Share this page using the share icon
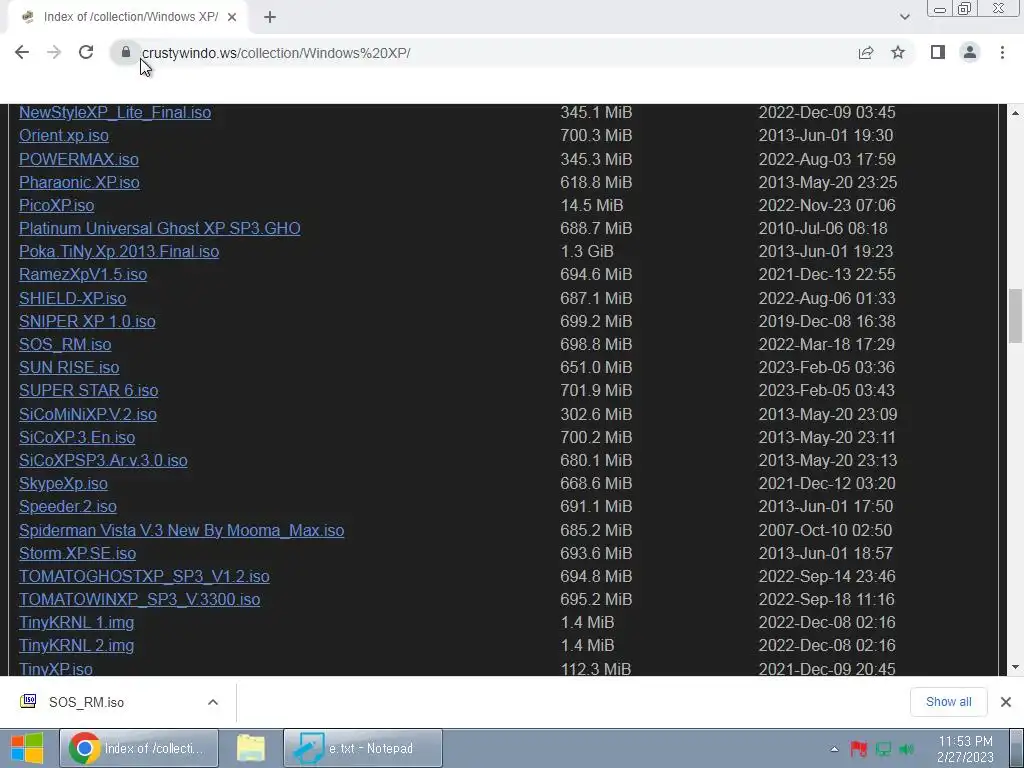Image resolution: width=1024 pixels, height=768 pixels. pyautogui.click(x=866, y=52)
